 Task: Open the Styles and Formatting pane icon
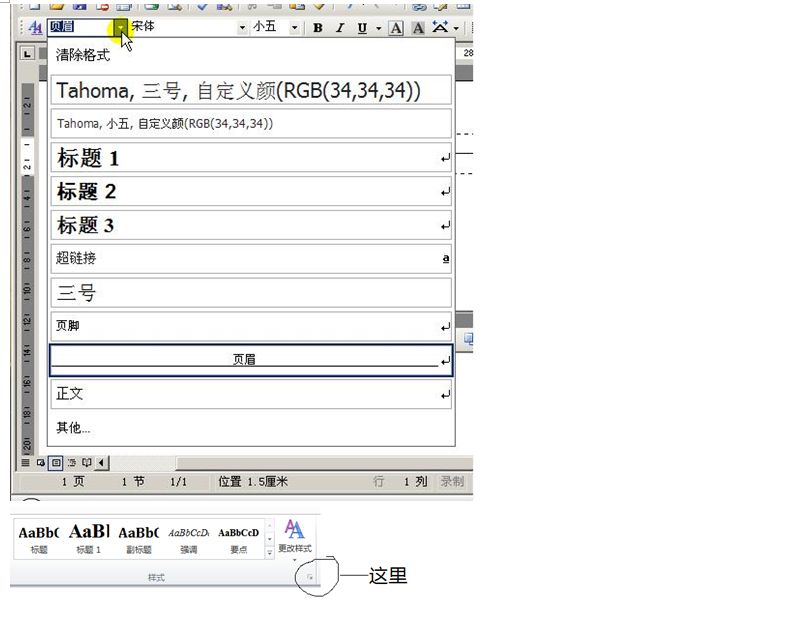click(35, 28)
